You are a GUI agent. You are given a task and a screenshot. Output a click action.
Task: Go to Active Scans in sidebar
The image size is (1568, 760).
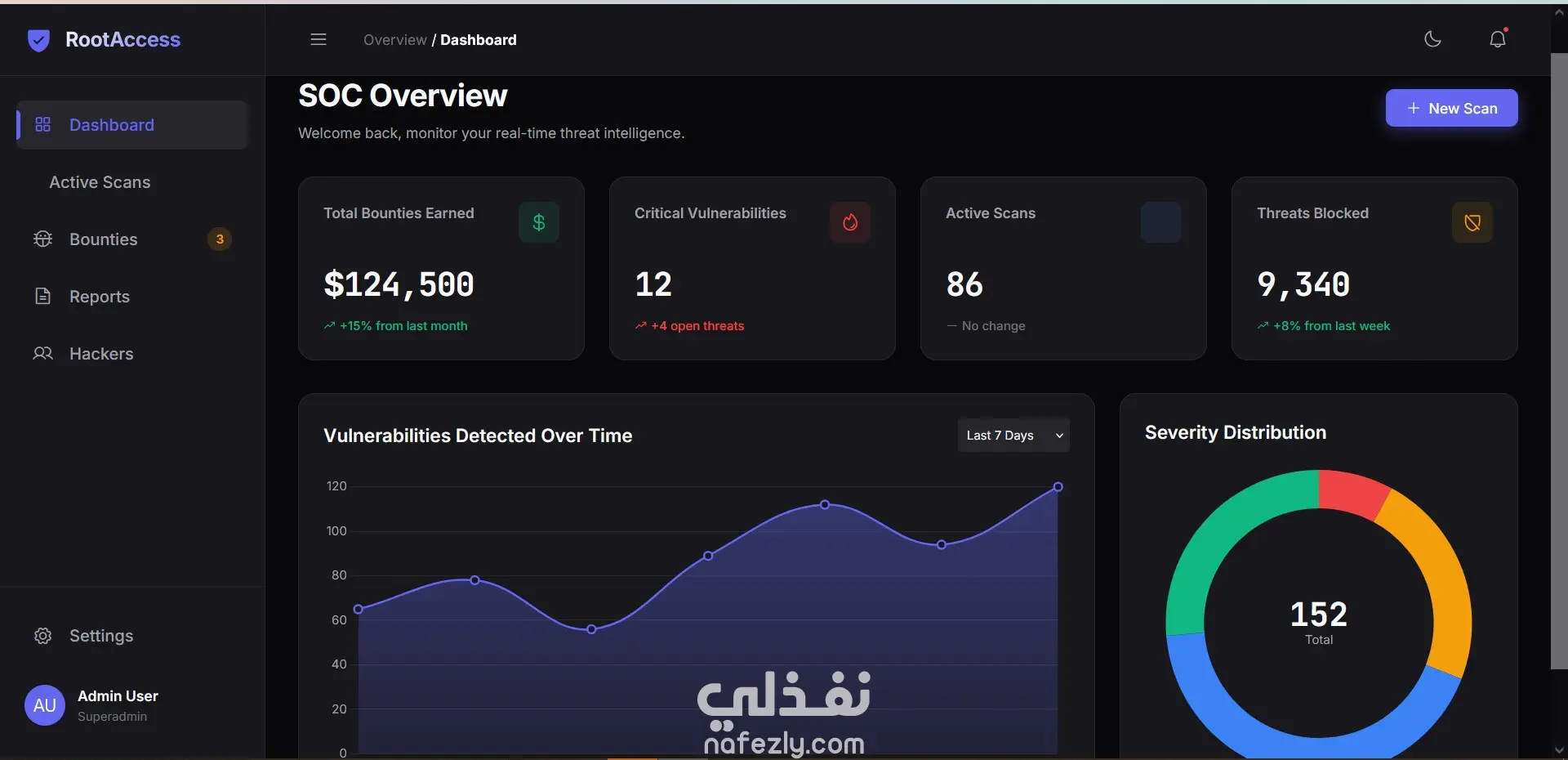[132, 182]
